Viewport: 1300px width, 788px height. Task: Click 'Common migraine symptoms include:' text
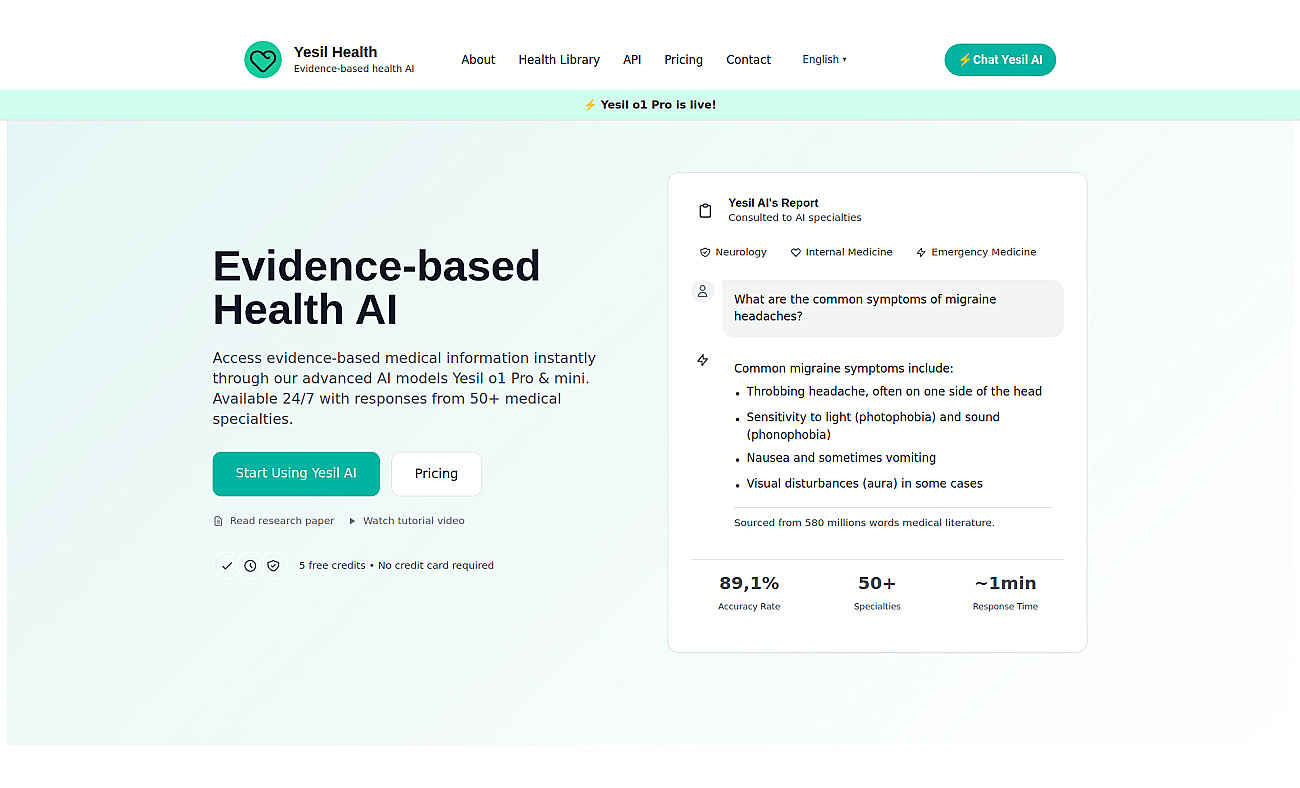pos(843,369)
